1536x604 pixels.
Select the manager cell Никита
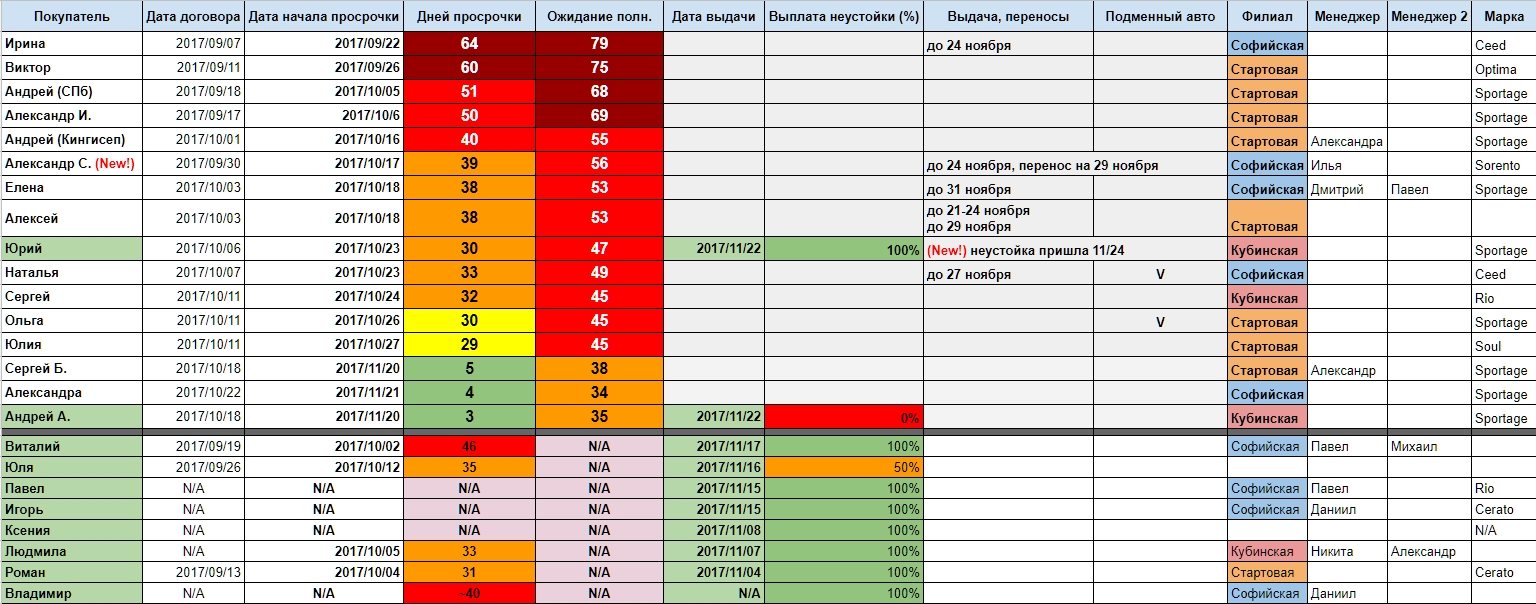[x=1347, y=552]
